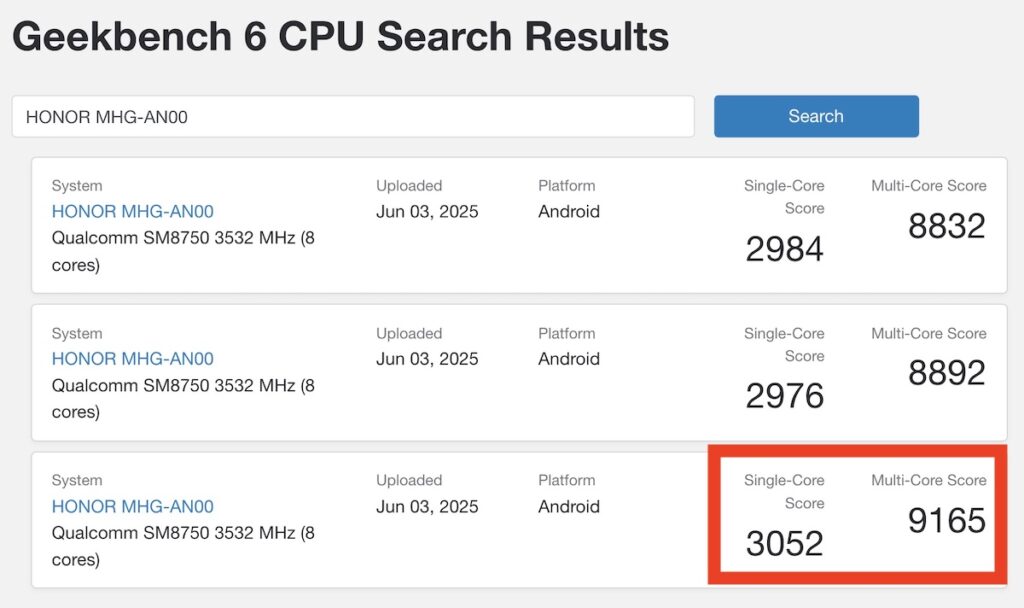Select multi-core score 8892
The height and width of the screenshot is (608, 1024).
[946, 373]
